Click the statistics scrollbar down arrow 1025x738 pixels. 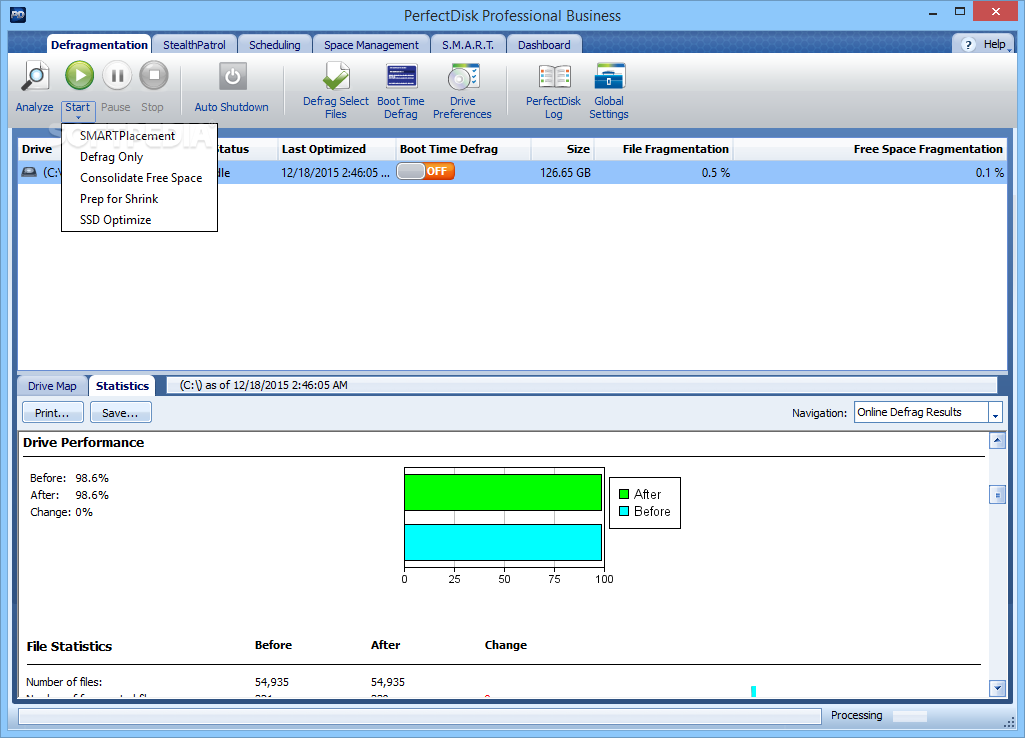pos(997,688)
